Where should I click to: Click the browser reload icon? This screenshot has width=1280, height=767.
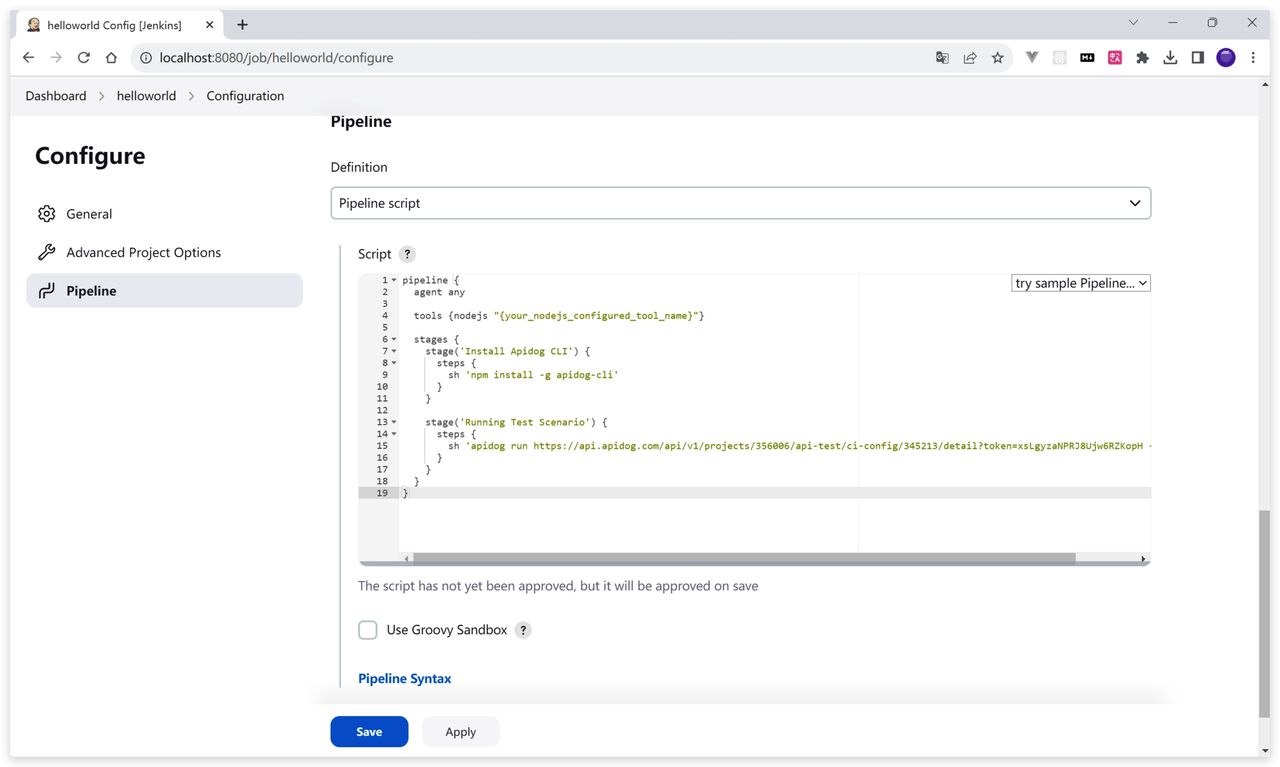click(84, 58)
